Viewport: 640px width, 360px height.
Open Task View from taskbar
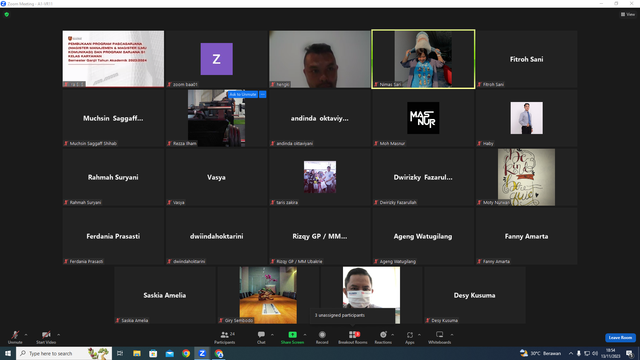tap(120, 353)
